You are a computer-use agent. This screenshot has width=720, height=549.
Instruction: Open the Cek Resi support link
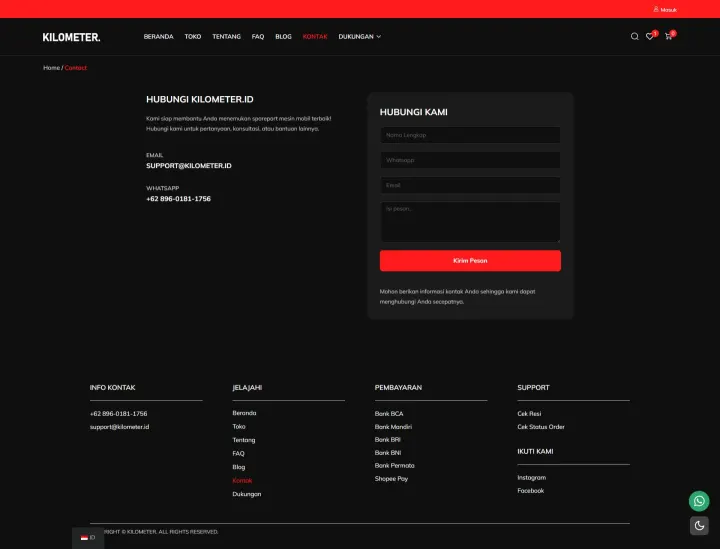point(529,414)
